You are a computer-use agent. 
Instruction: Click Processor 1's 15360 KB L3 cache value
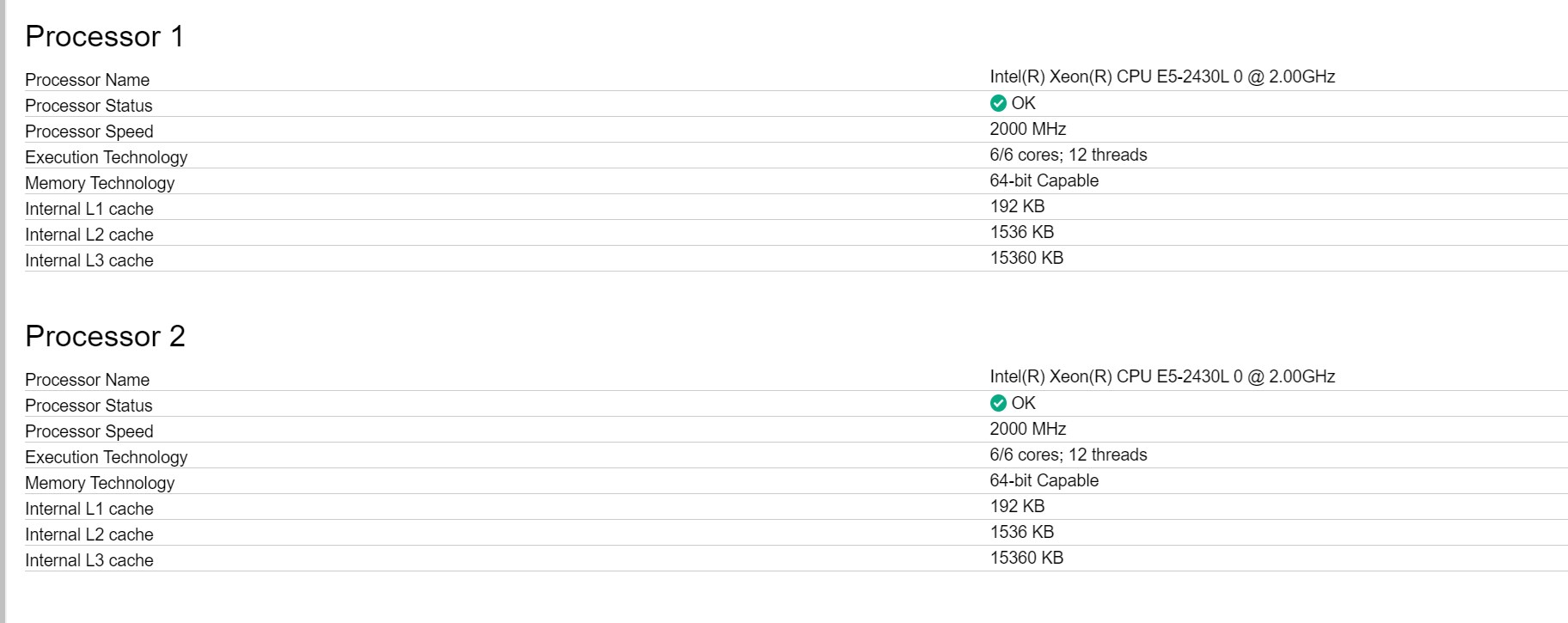coord(1026,258)
